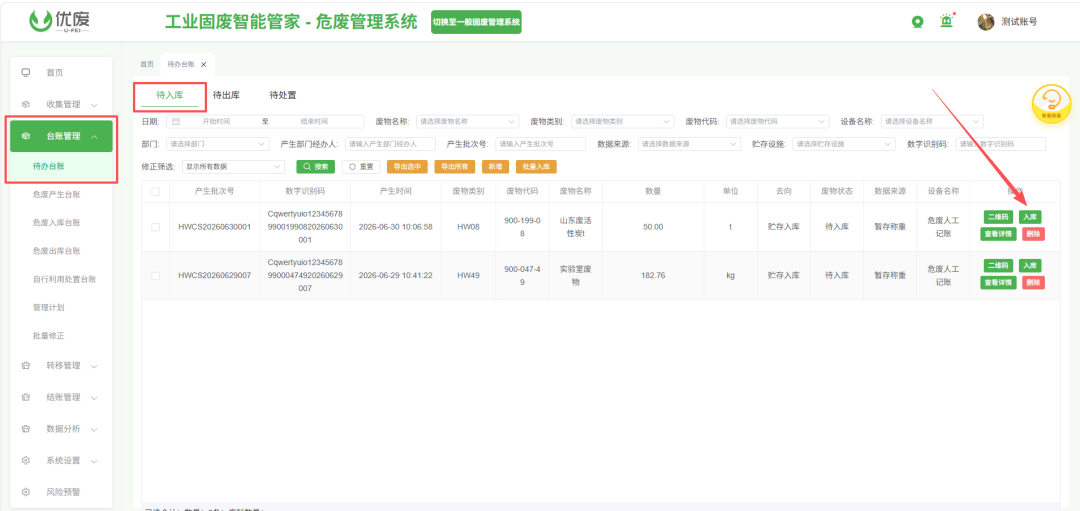Click 二维码 for HWCS20260630001 row
Screen dimensions: 1080x511
(999, 217)
